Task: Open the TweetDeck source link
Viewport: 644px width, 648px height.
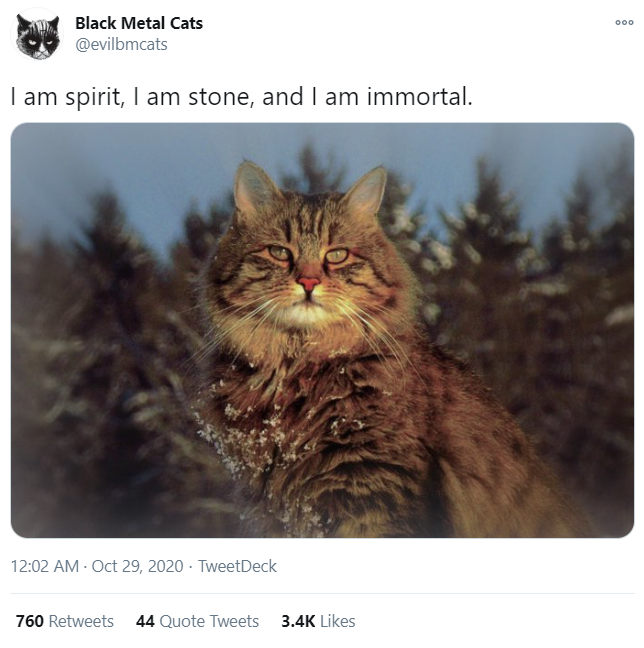Action: coord(237,566)
